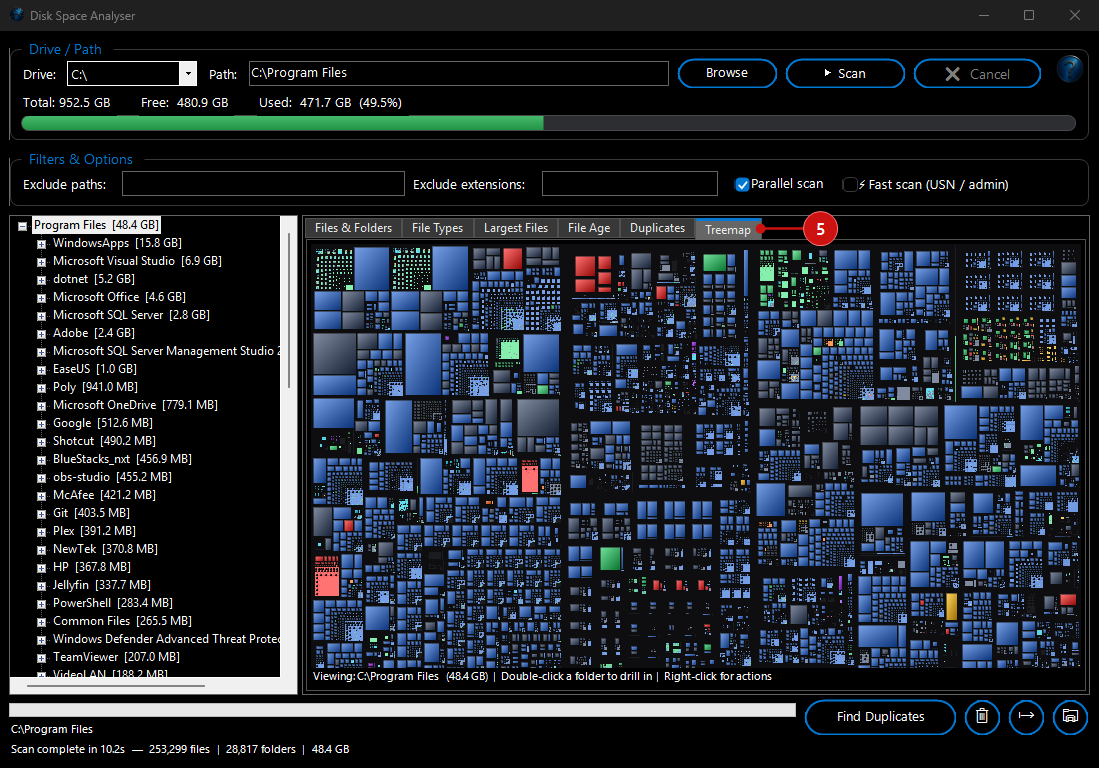Select the large yellow block in the treemap
This screenshot has width=1099, height=768.
[951, 607]
